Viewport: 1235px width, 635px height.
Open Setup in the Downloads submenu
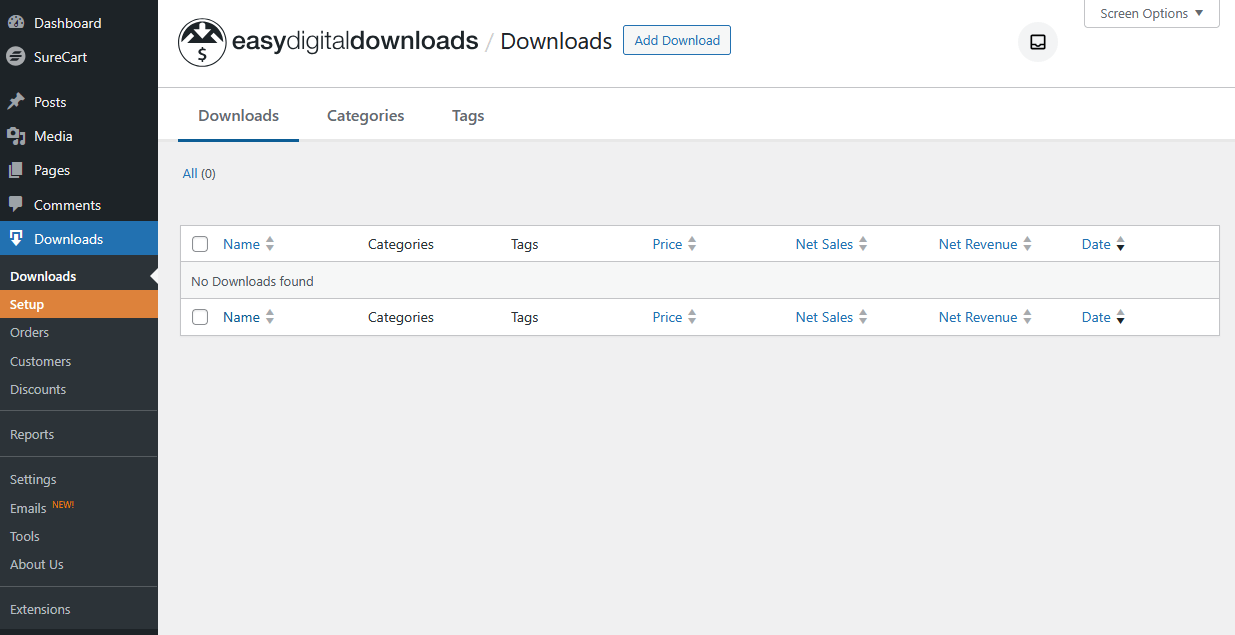[x=79, y=304]
